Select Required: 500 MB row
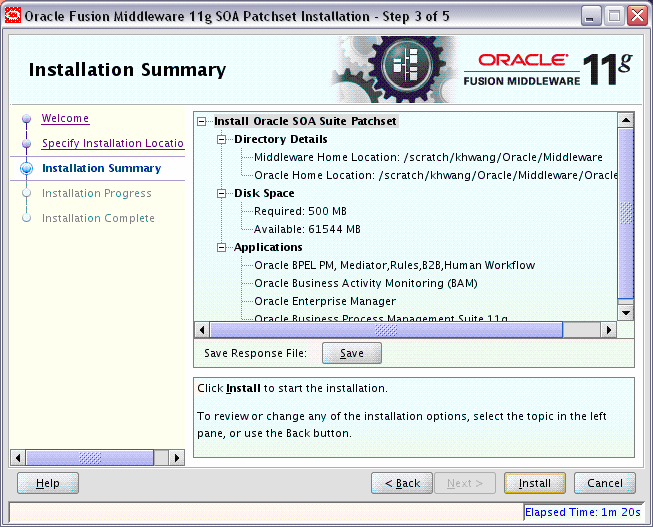 (300, 211)
